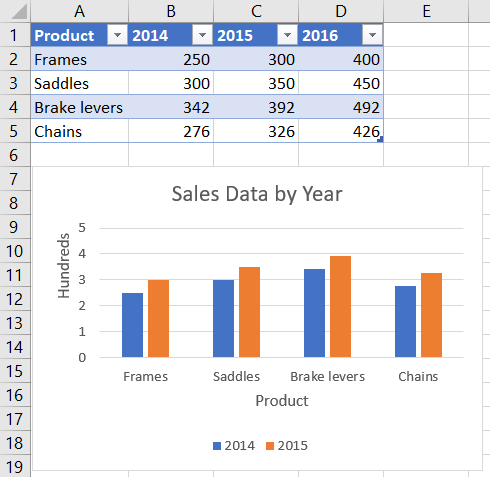This screenshot has height=477, width=490.
Task: Select the Frames 2015 cell in column C
Action: pos(256,59)
